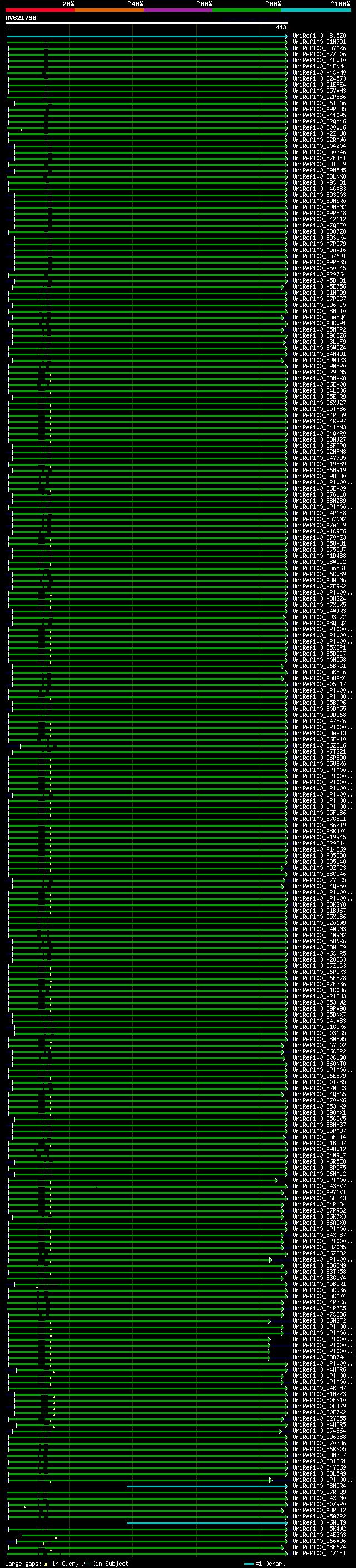Image resolution: width=356 pixels, height=1568 pixels.
Task: Select hit label UniRef100_Q4KTH7
Action: point(319,1388)
